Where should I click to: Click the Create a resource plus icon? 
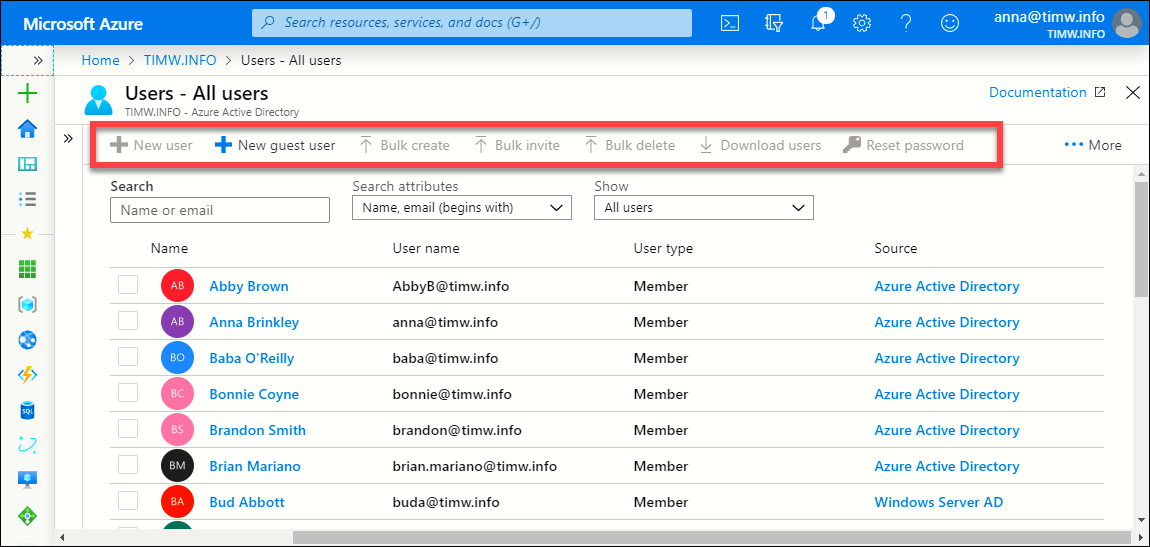[28, 94]
